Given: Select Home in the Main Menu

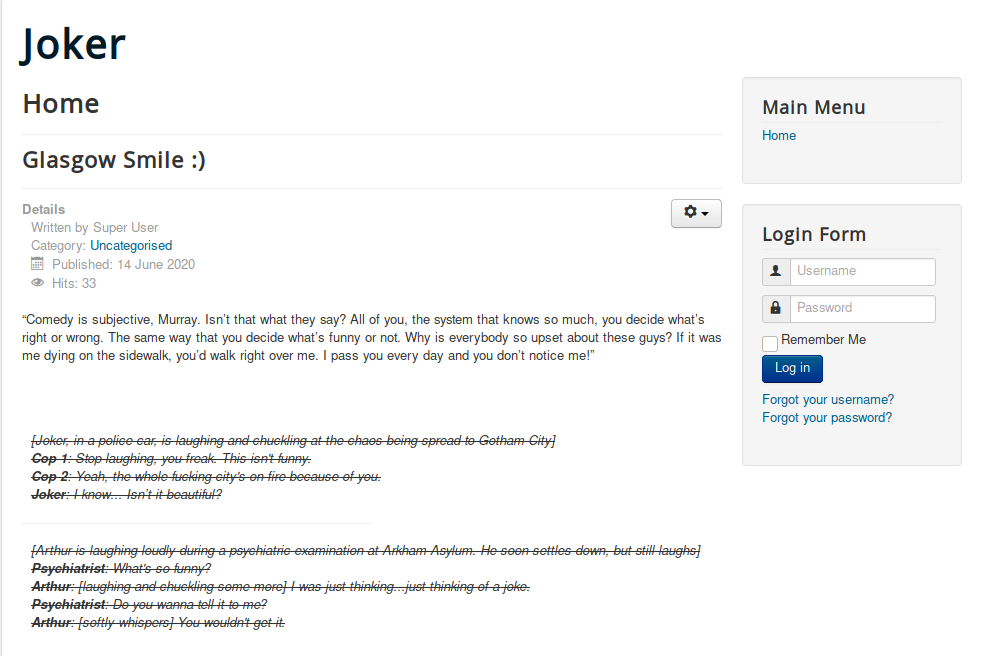Looking at the screenshot, I should coord(779,135).
